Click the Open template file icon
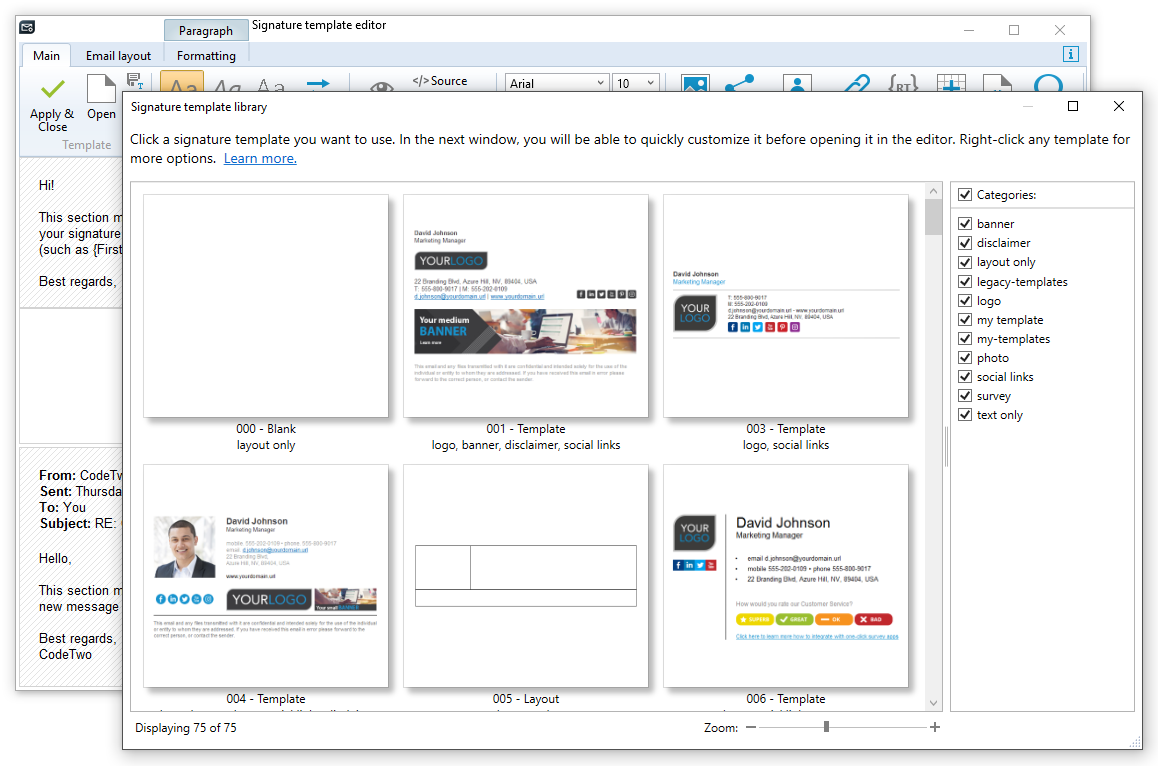This screenshot has height=766, width=1158. pyautogui.click(x=101, y=89)
